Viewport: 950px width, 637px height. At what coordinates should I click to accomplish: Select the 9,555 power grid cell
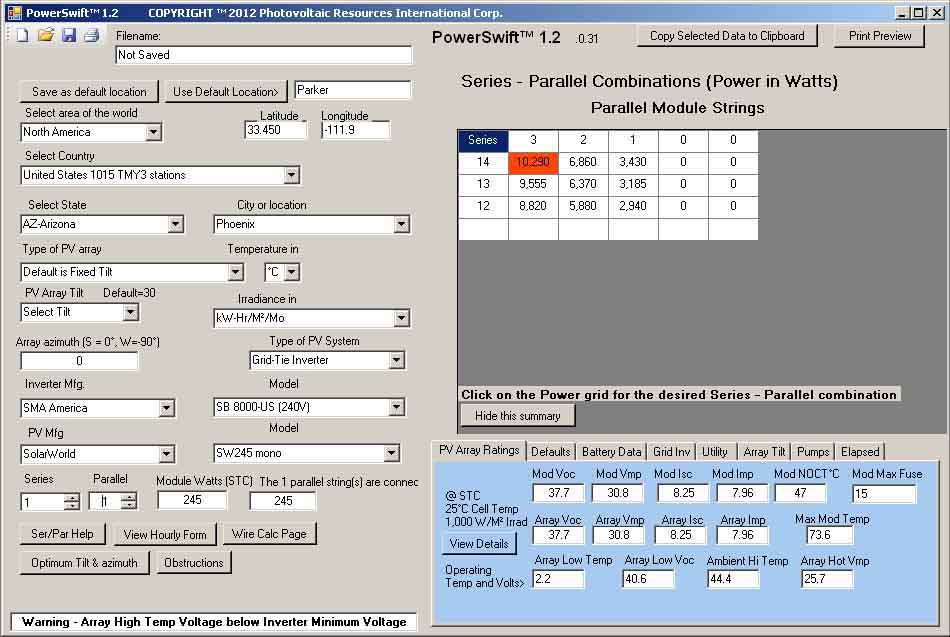[533, 184]
